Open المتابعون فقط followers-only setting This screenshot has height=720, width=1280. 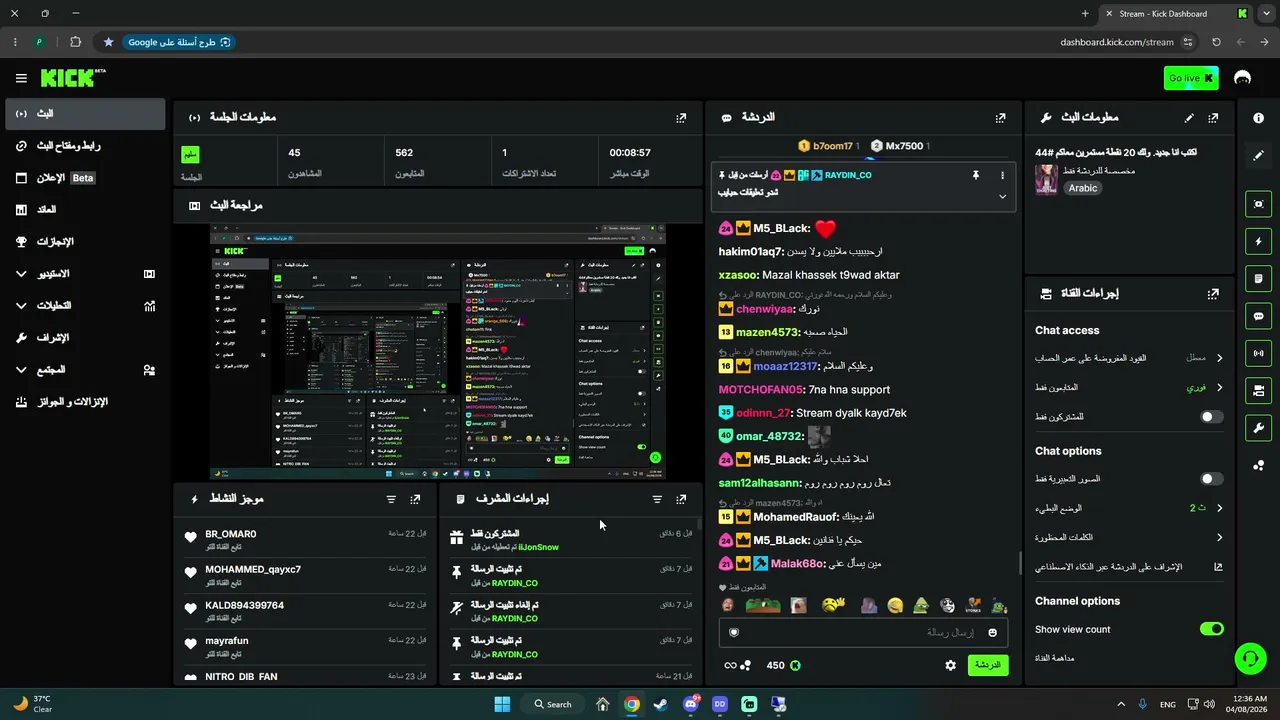point(1129,387)
